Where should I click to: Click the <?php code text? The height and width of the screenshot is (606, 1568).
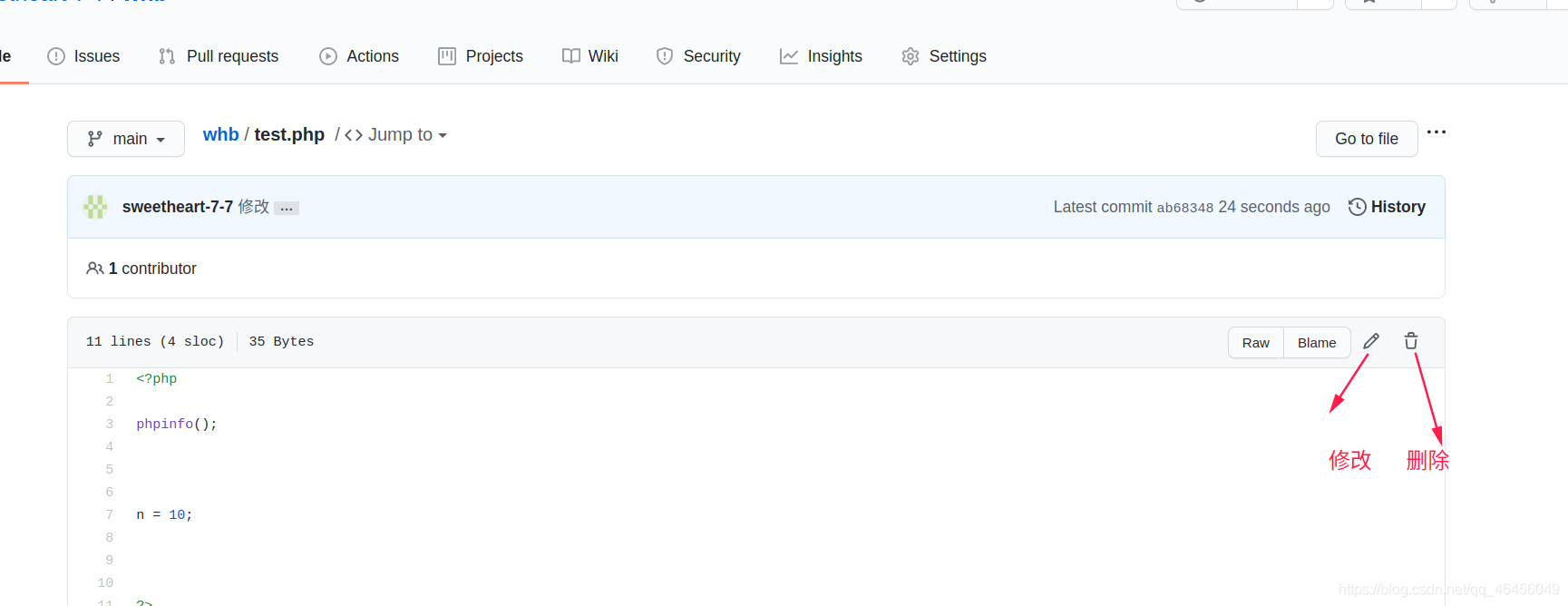(x=157, y=378)
